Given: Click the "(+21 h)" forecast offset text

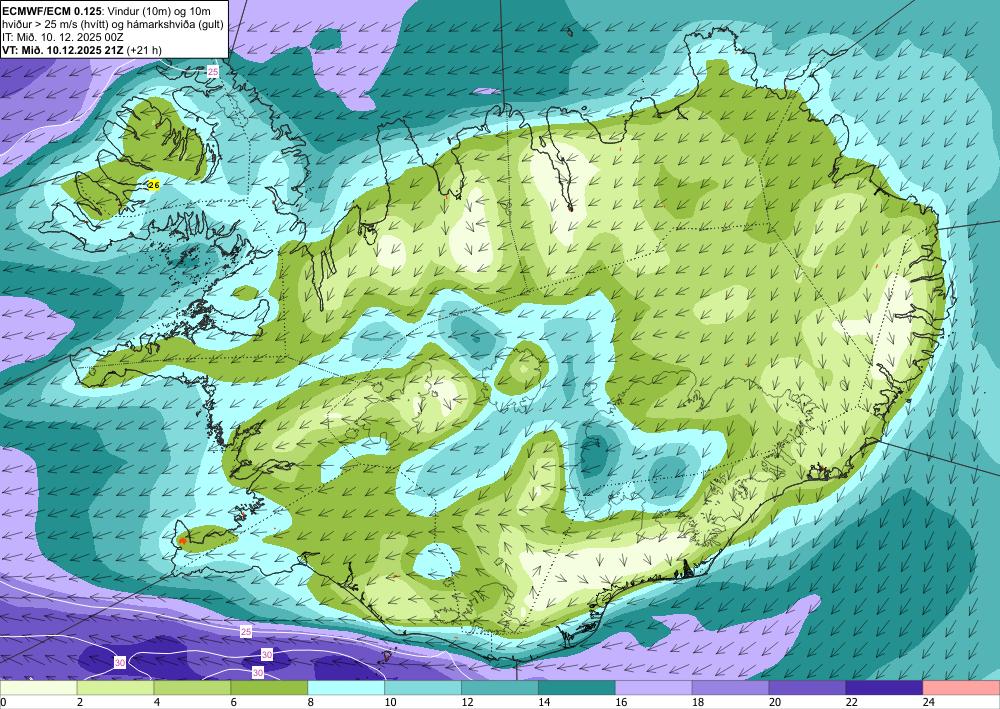Looking at the screenshot, I should tap(144, 50).
